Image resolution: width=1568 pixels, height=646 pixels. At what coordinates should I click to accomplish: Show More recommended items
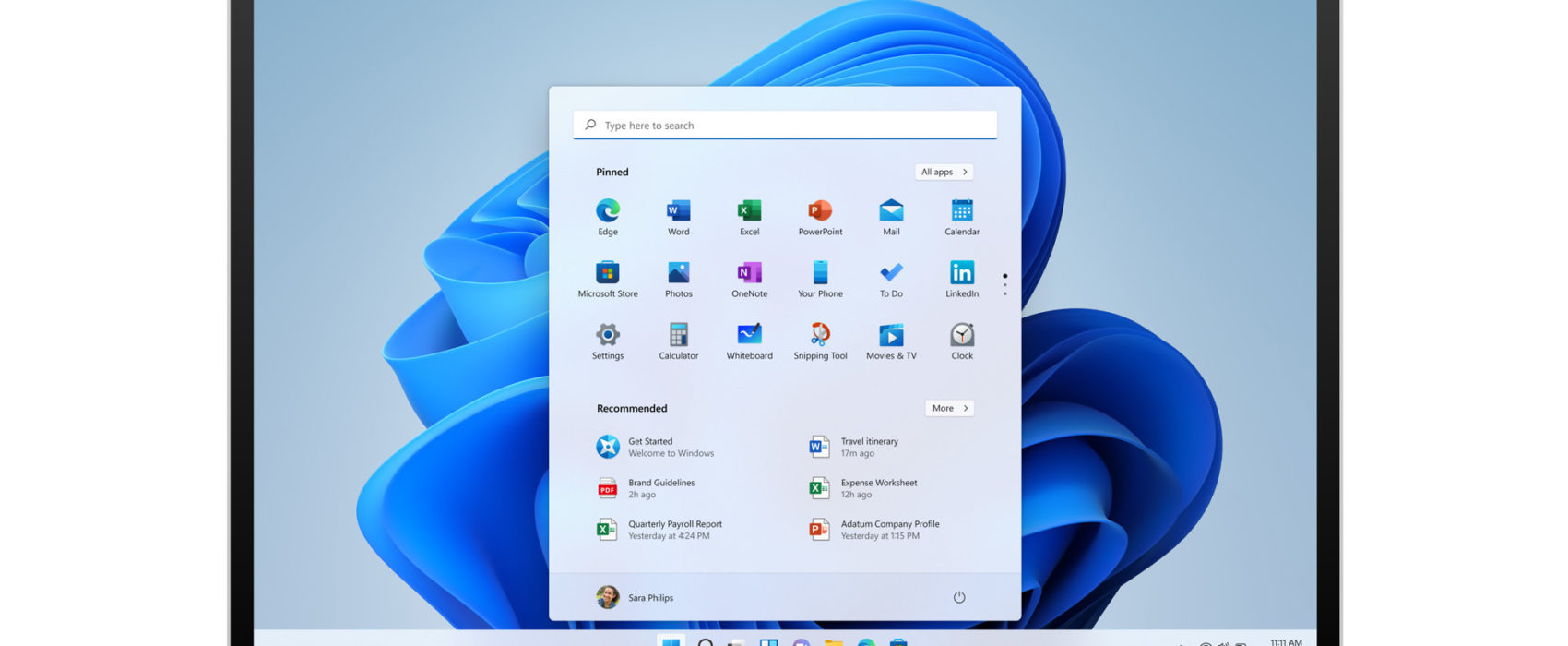pyautogui.click(x=950, y=408)
